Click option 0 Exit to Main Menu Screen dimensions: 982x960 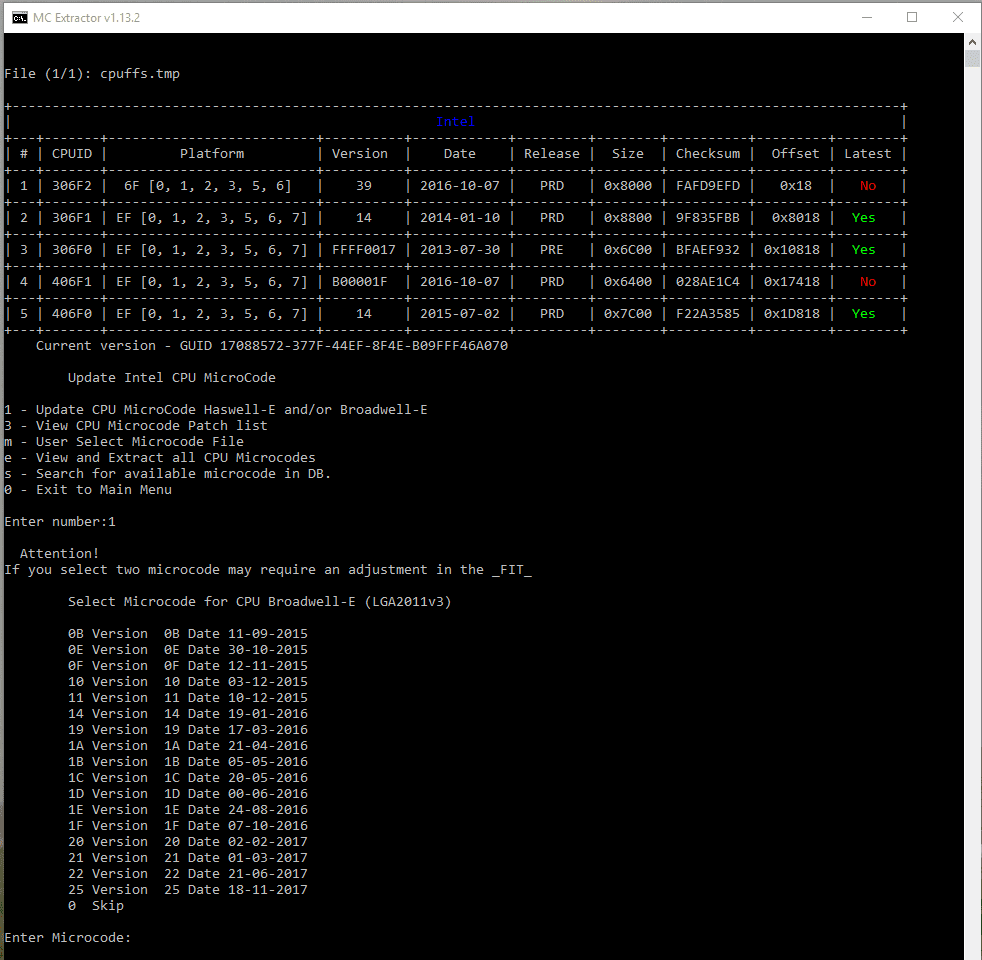pos(88,490)
